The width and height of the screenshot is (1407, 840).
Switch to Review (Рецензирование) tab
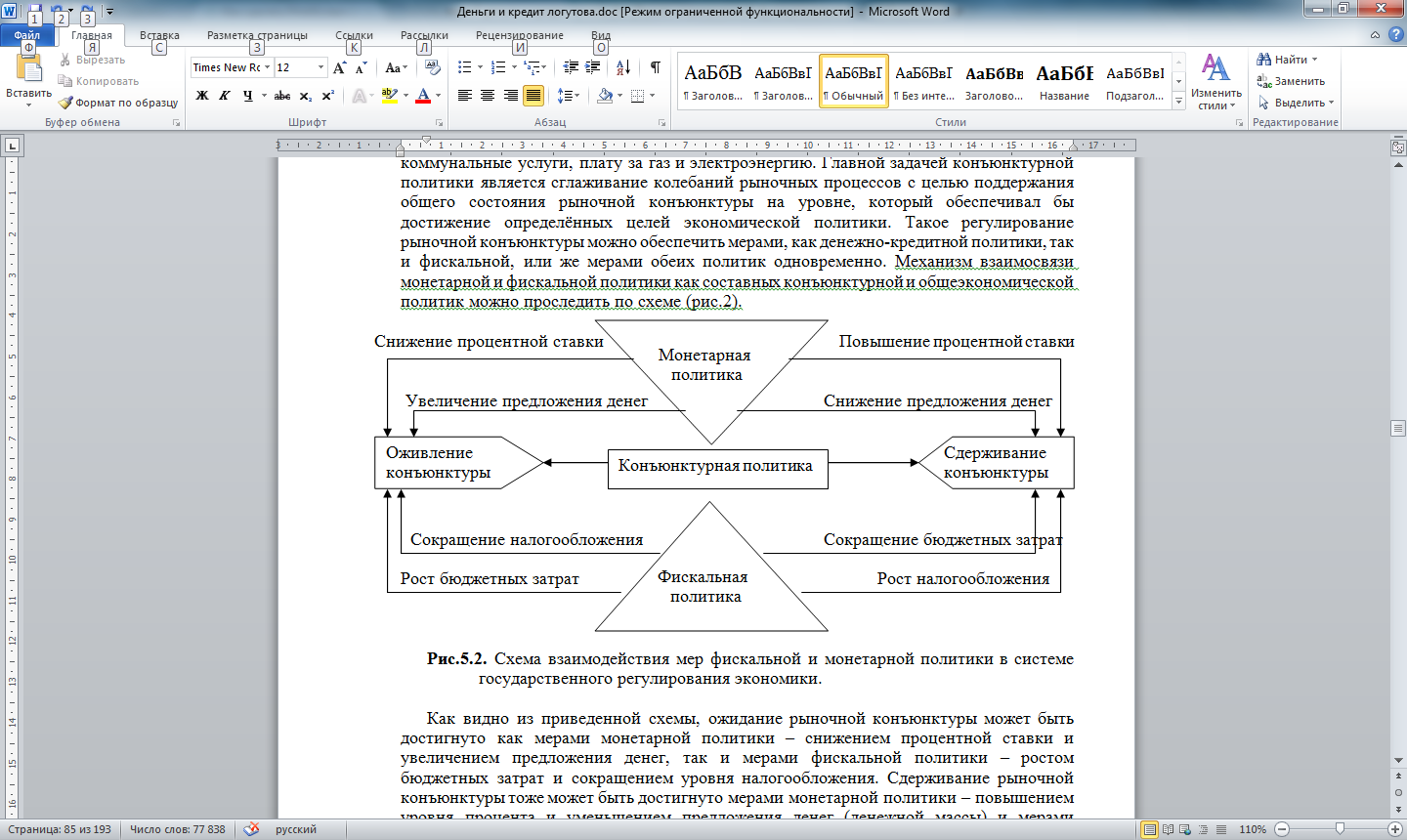pos(520,35)
